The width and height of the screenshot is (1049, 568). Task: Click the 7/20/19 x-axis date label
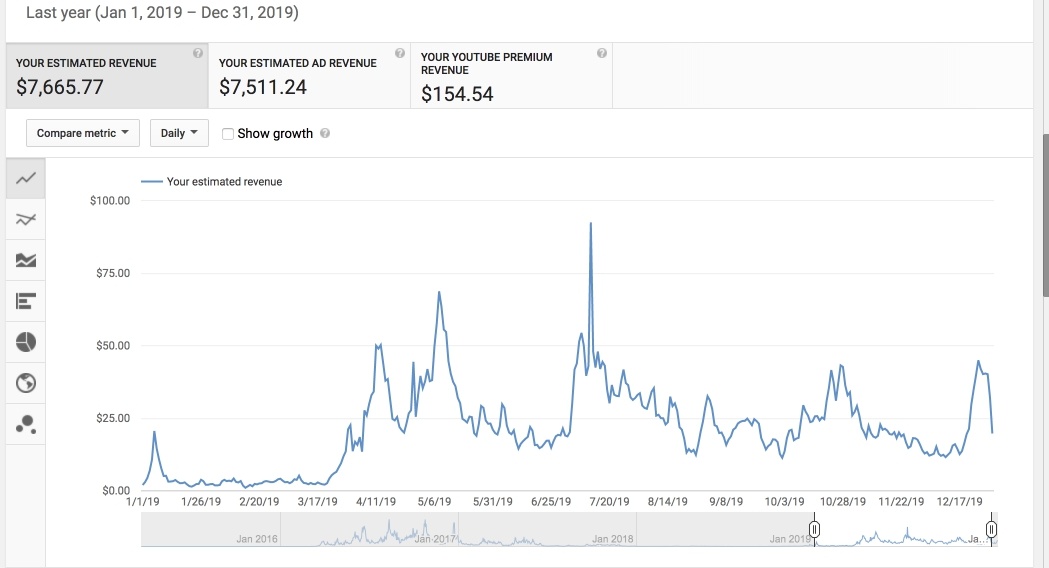609,502
